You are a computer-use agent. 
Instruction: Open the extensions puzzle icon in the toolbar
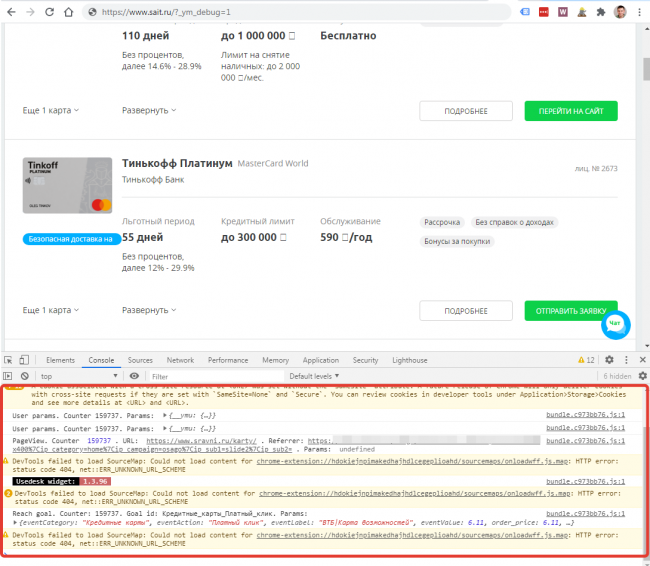599,12
